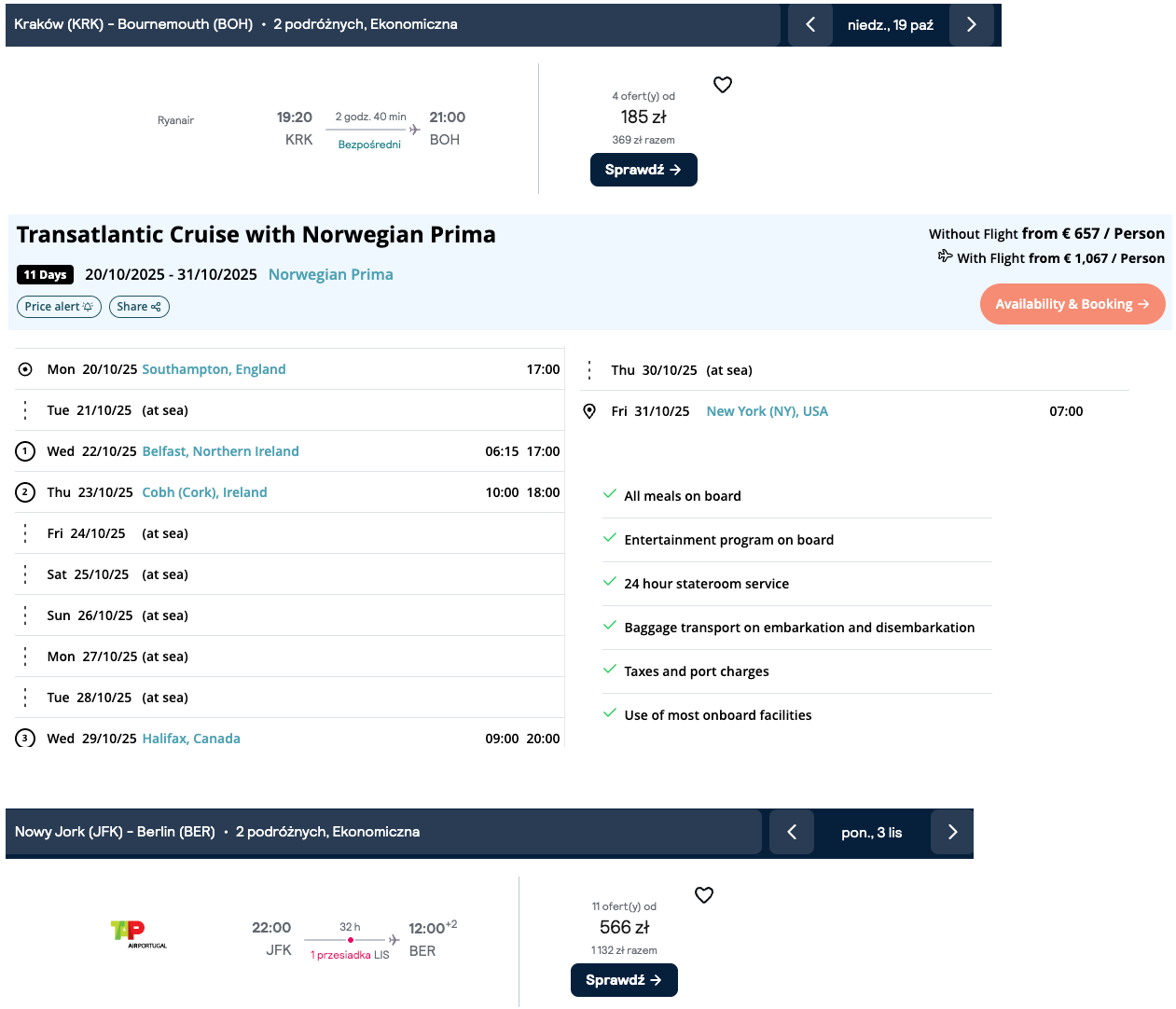
Task: Open Belfast, Northern Ireland port link
Action: pos(220,451)
